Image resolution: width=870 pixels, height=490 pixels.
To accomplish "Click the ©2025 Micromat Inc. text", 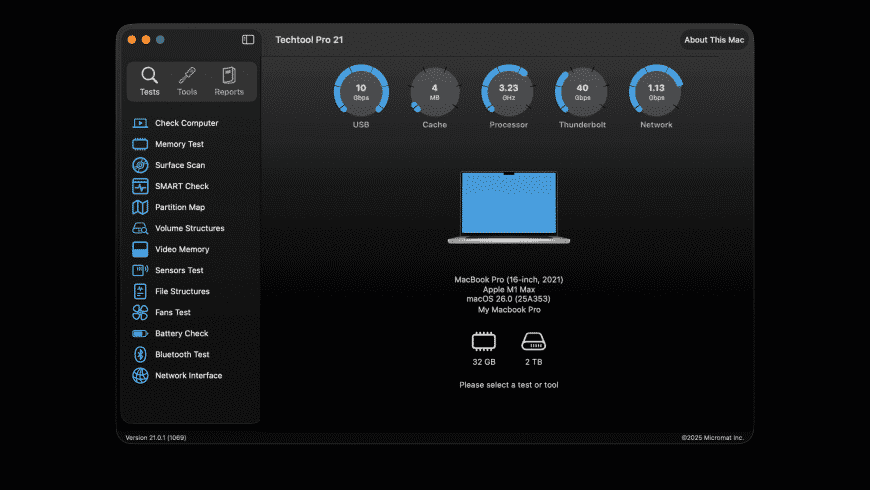I will click(x=712, y=438).
